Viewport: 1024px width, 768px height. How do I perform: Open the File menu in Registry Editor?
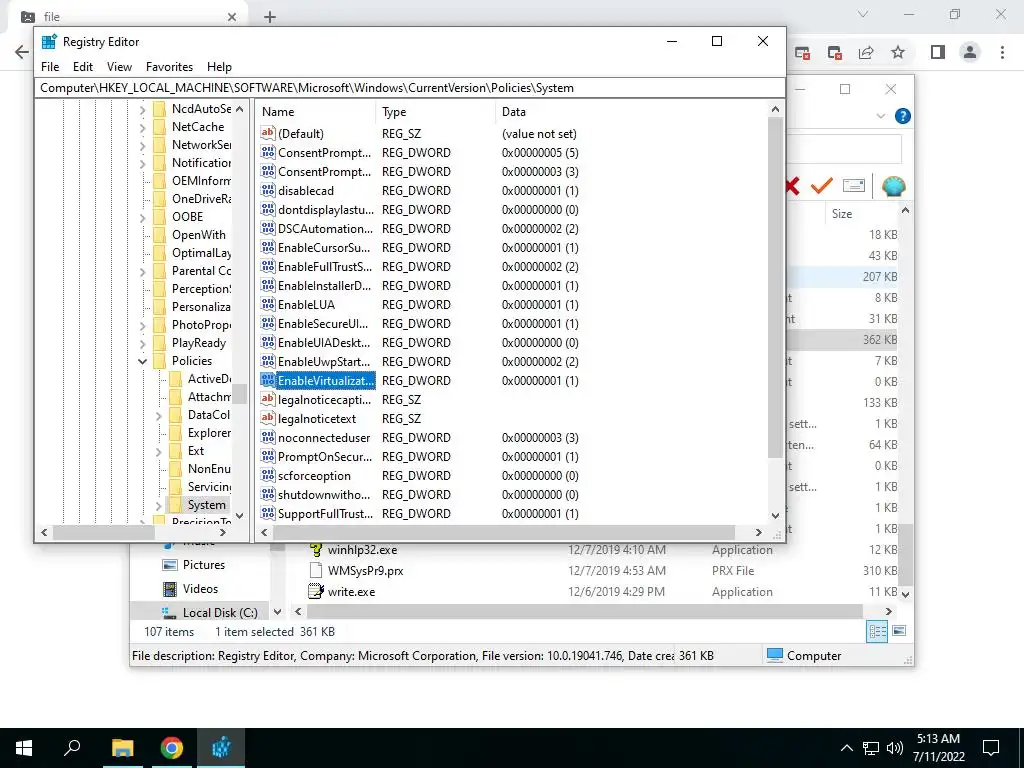click(50, 67)
